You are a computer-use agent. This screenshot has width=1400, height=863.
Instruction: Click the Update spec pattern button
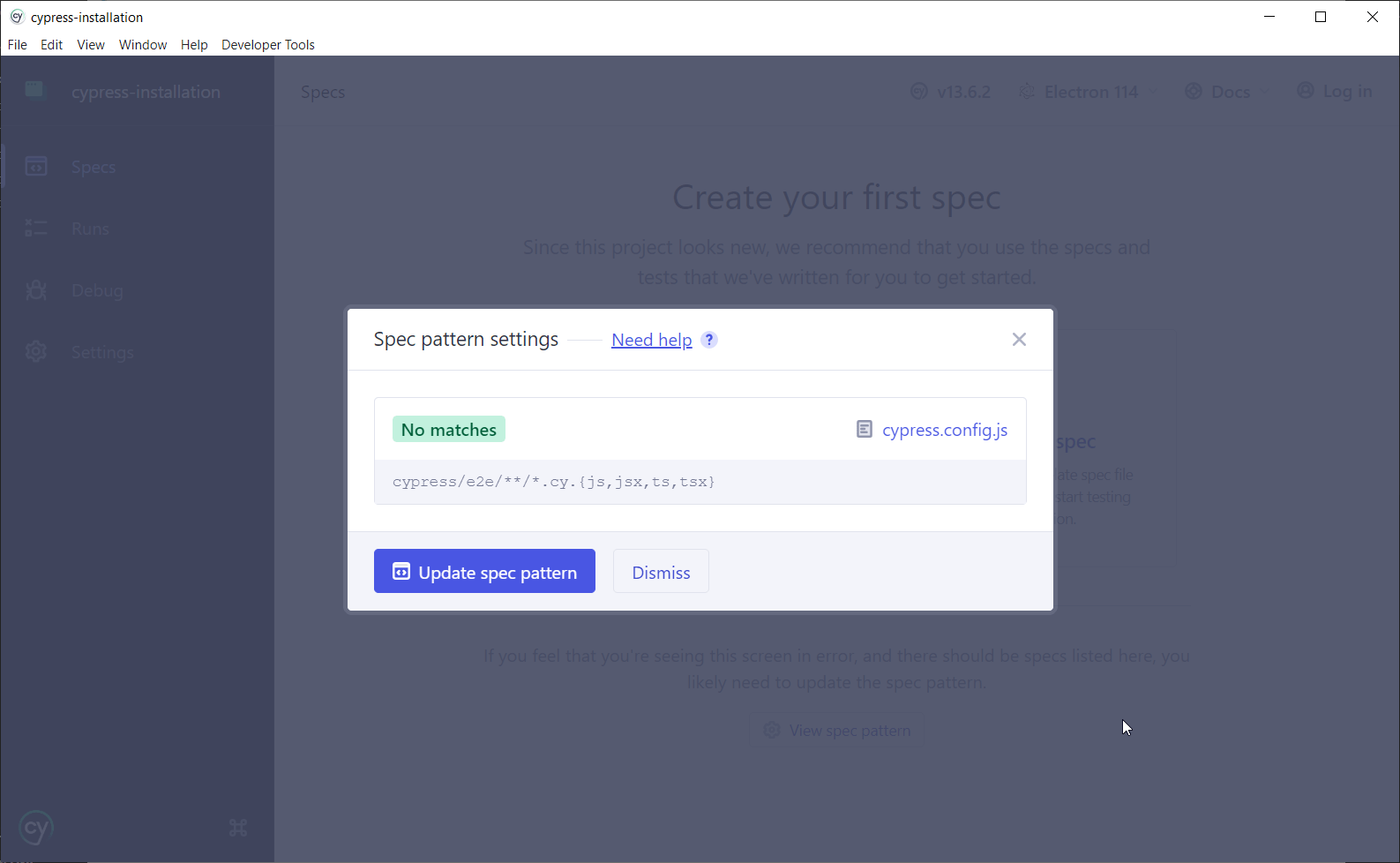(x=484, y=572)
